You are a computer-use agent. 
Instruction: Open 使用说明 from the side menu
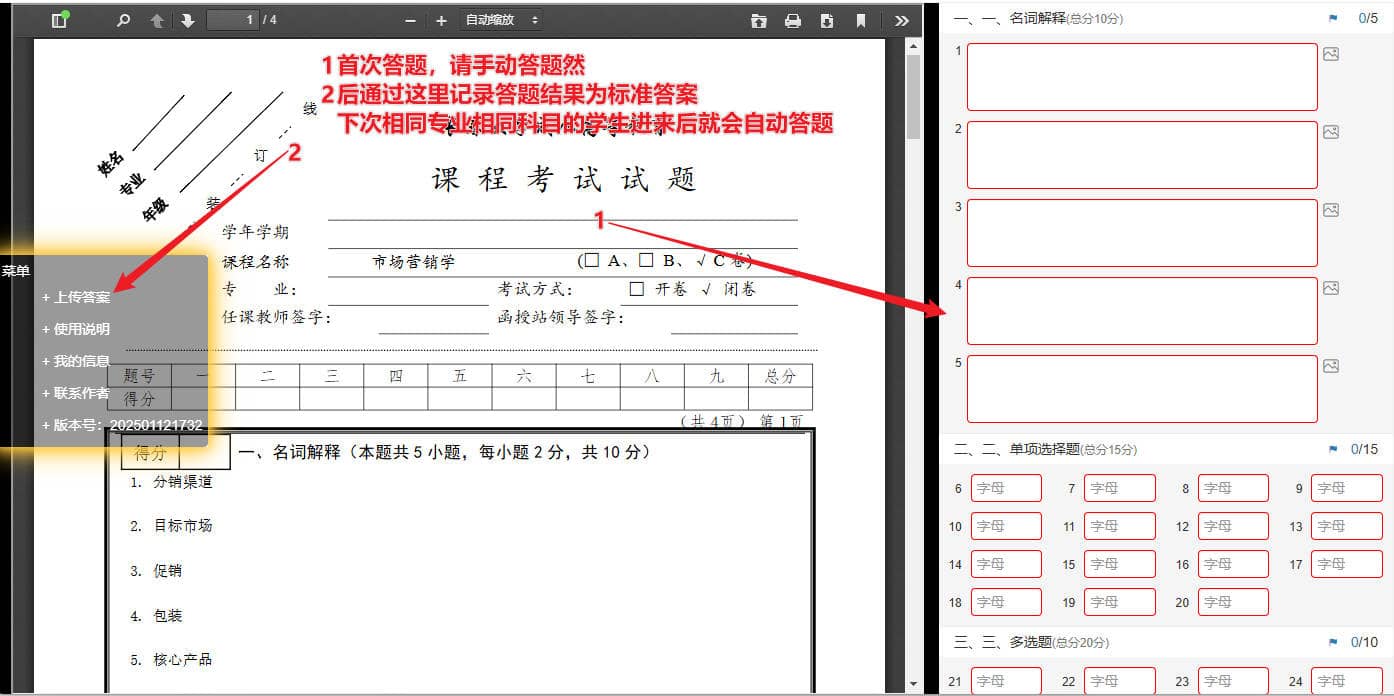click(x=76, y=329)
